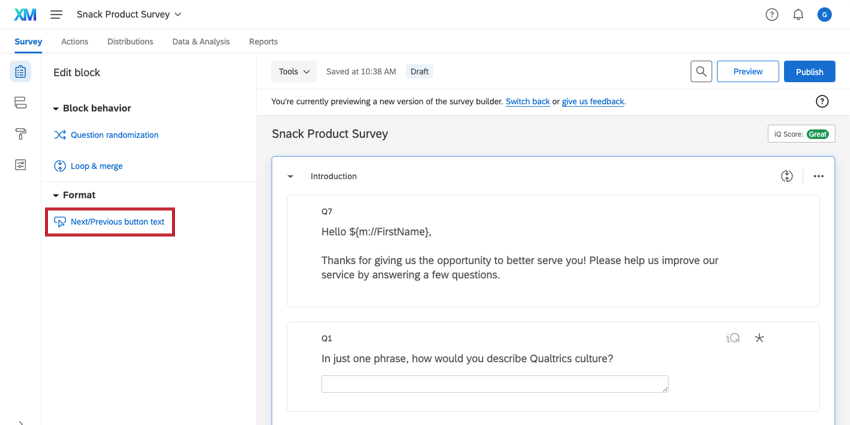Viewport: 850px width, 425px height.
Task: Collapse the Introduction block
Action: click(x=291, y=176)
